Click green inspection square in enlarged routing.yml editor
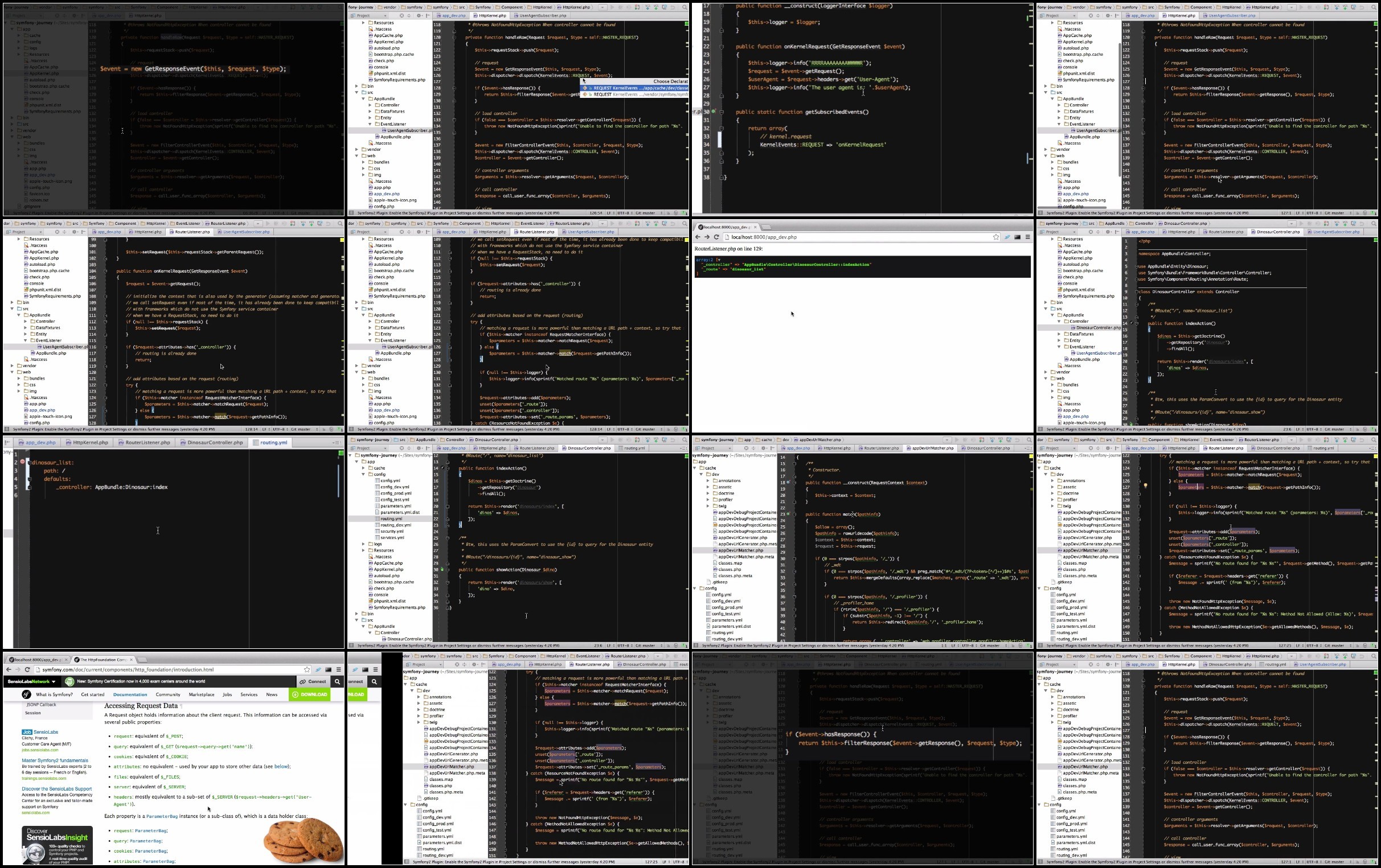Viewport: 1381px width, 868px height. tap(341, 454)
